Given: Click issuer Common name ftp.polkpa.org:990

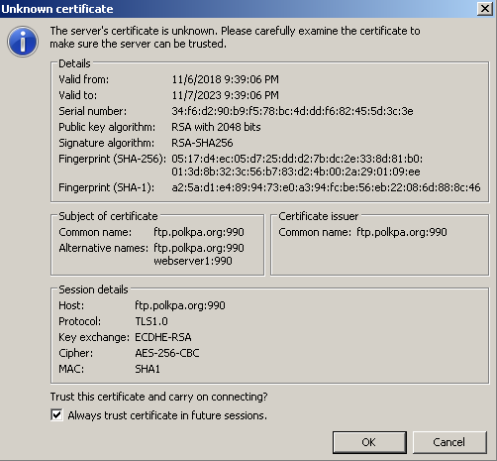Looking at the screenshot, I should click(x=402, y=232).
